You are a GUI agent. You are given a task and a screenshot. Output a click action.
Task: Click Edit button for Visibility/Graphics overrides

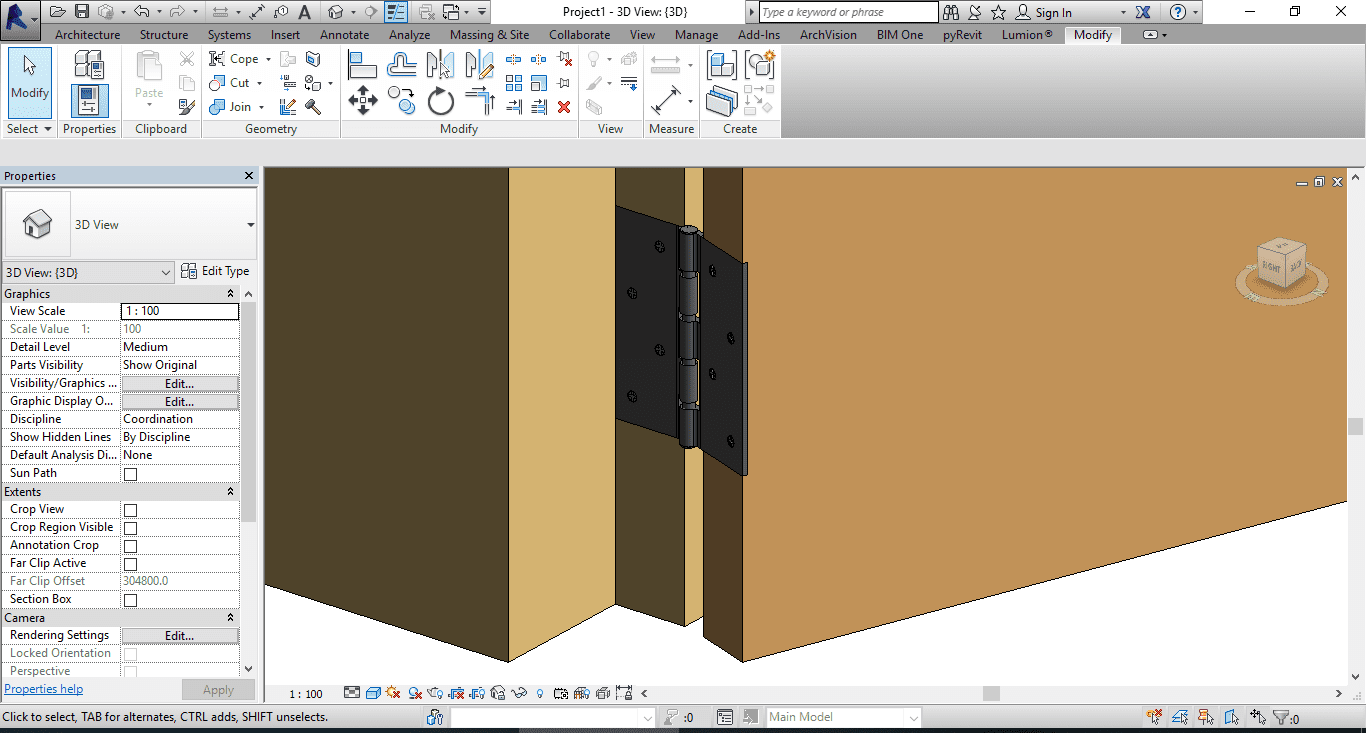pos(179,384)
